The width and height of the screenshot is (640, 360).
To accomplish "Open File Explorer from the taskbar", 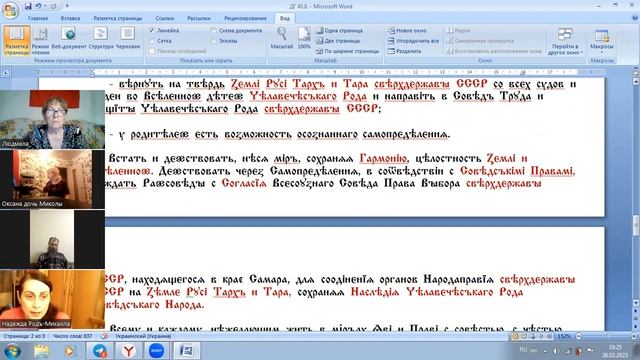I will (x=41, y=351).
